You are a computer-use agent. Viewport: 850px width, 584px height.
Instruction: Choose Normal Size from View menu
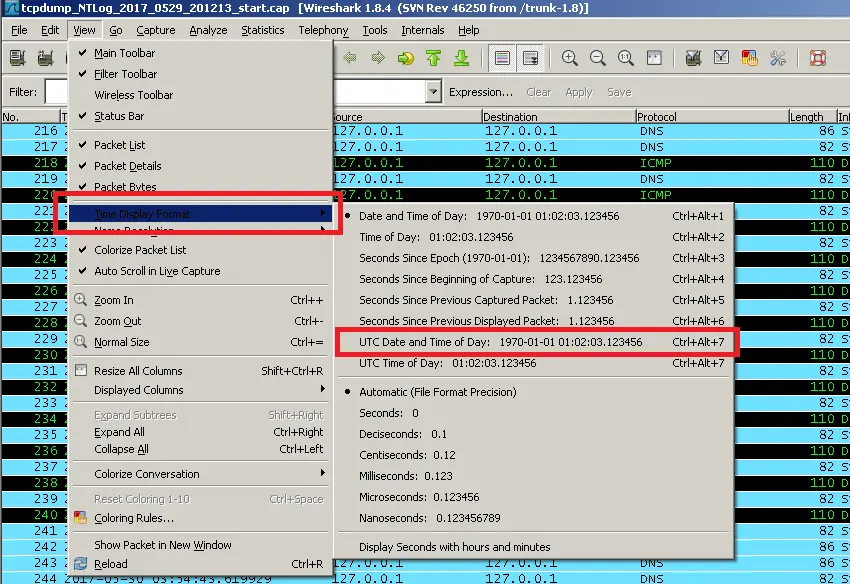[200, 342]
